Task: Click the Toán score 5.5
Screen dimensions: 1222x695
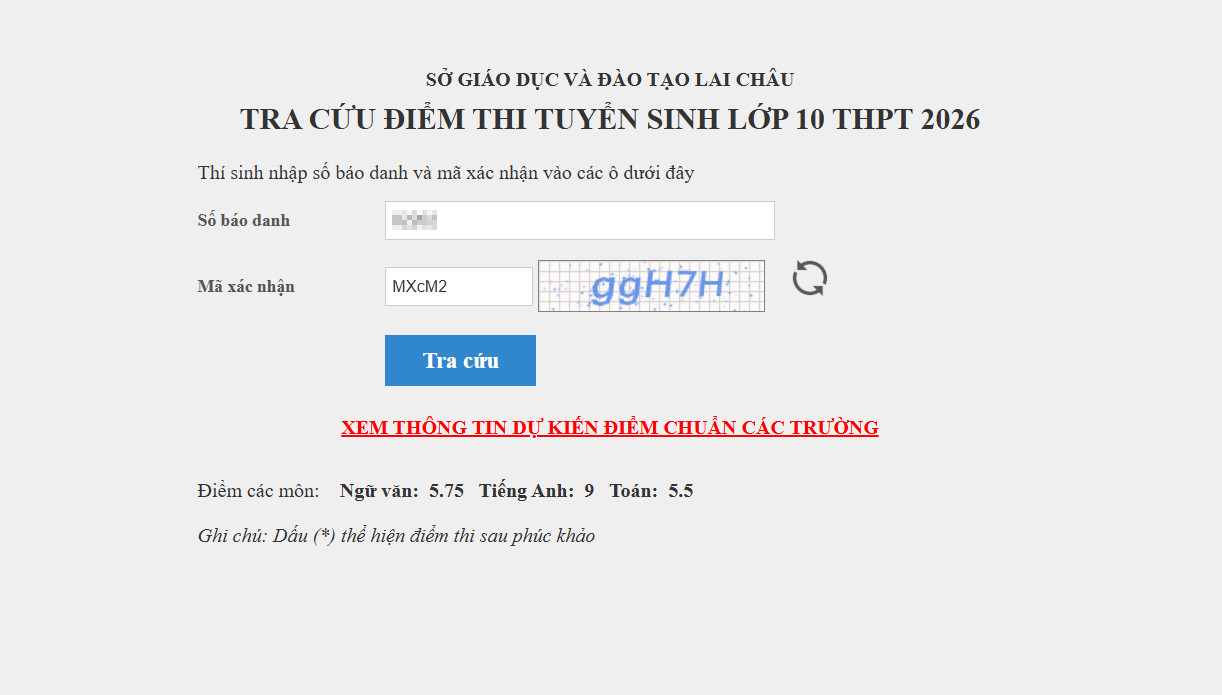Action: [x=681, y=491]
